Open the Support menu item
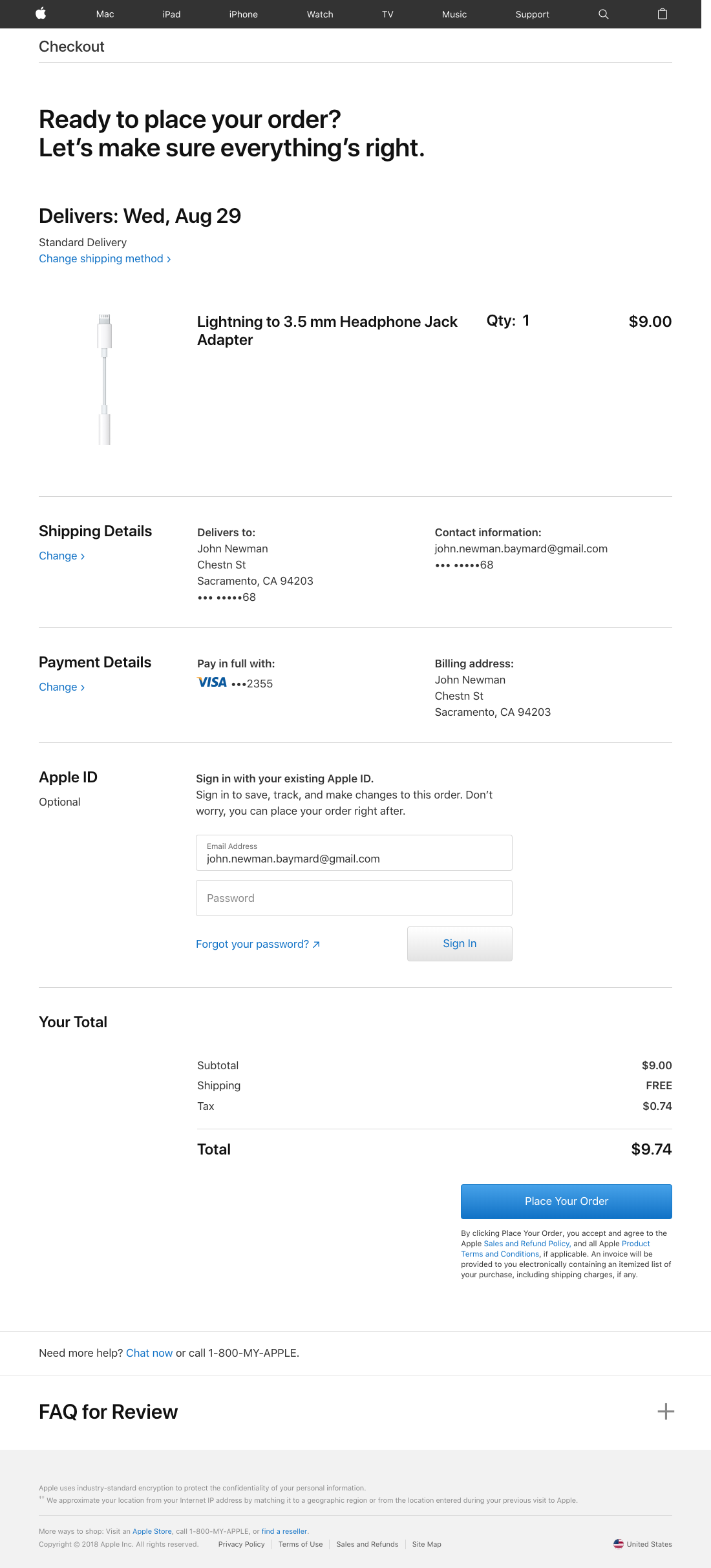Viewport: 711px width, 1568px height. coord(532,14)
